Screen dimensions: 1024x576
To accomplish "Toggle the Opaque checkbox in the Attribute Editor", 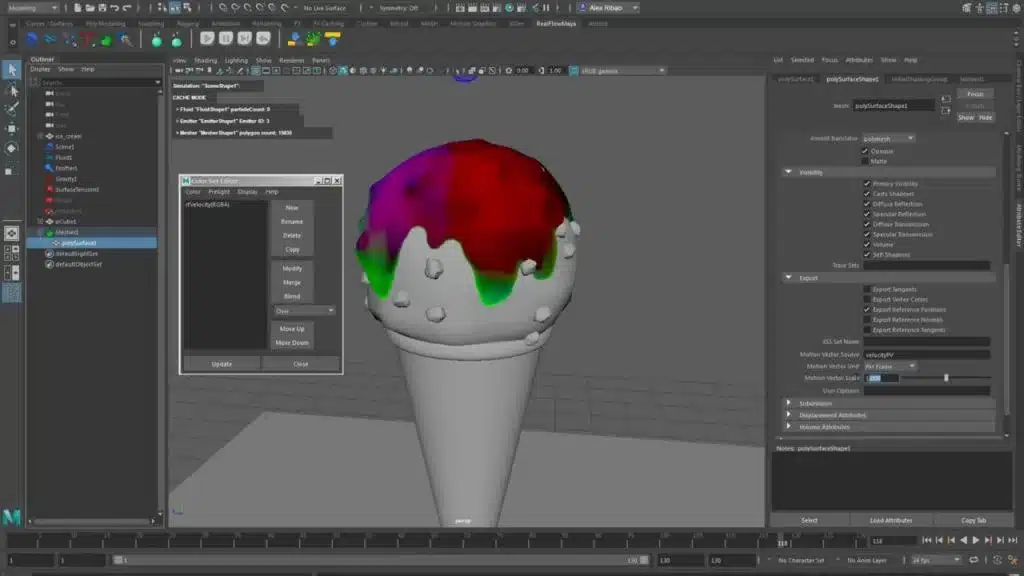I will coord(864,151).
